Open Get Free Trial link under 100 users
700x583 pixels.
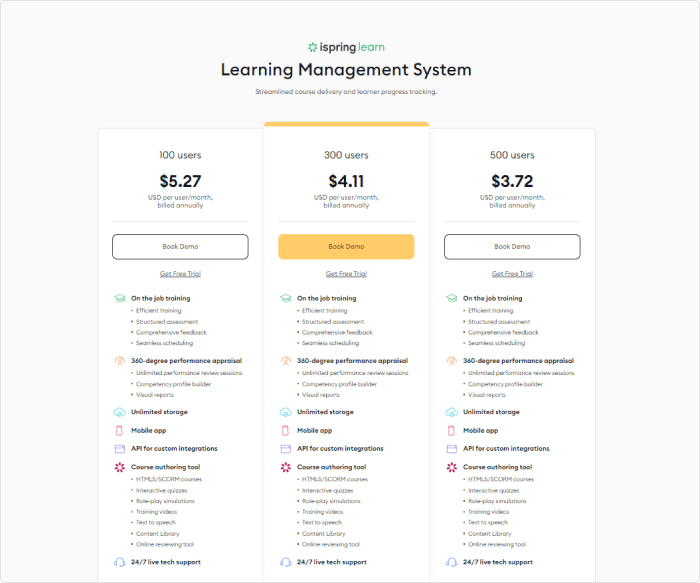180,274
